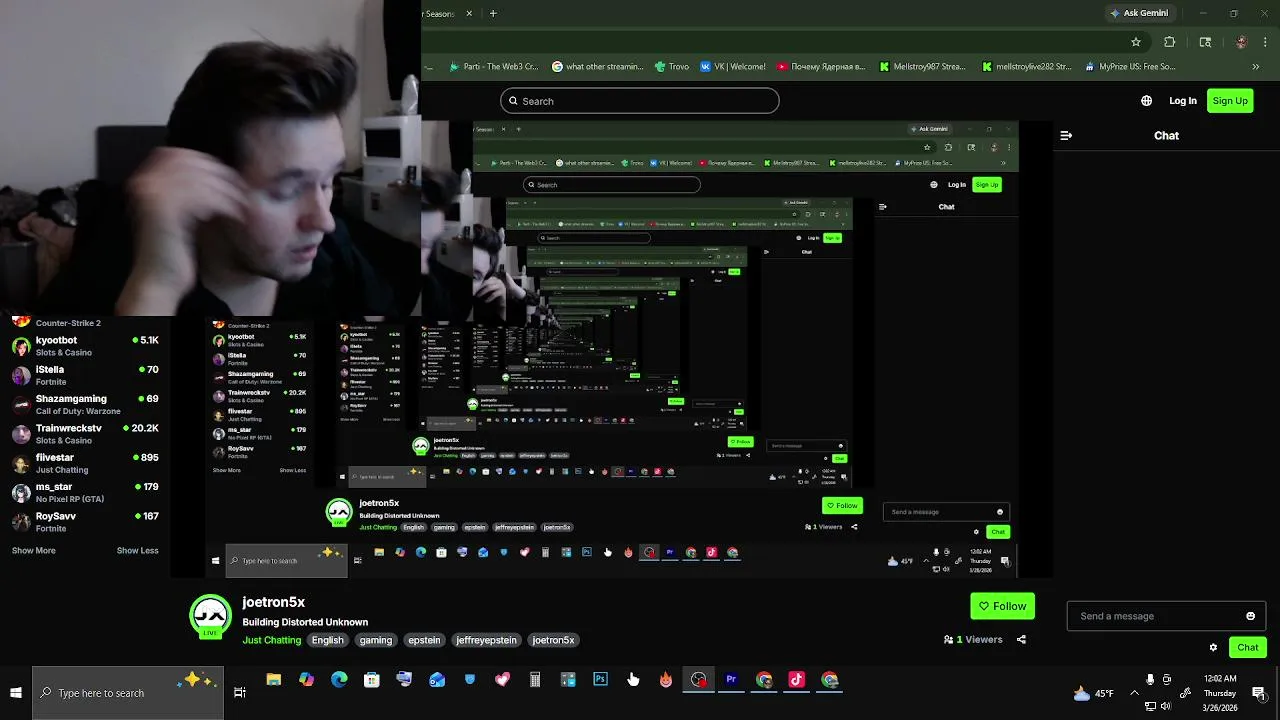Image resolution: width=1280 pixels, height=720 pixels.
Task: Open Microsoft Store from the taskbar
Action: (371, 680)
